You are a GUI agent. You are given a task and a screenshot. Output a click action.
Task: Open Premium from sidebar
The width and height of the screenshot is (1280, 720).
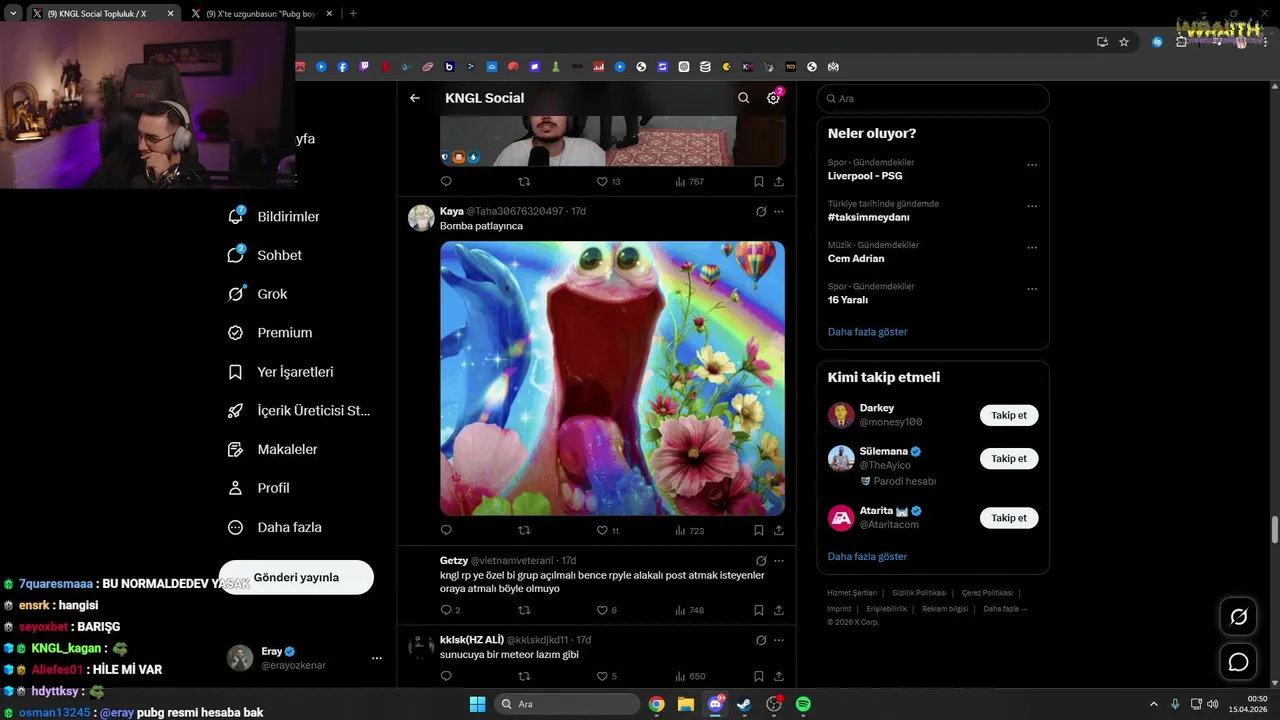270,333
